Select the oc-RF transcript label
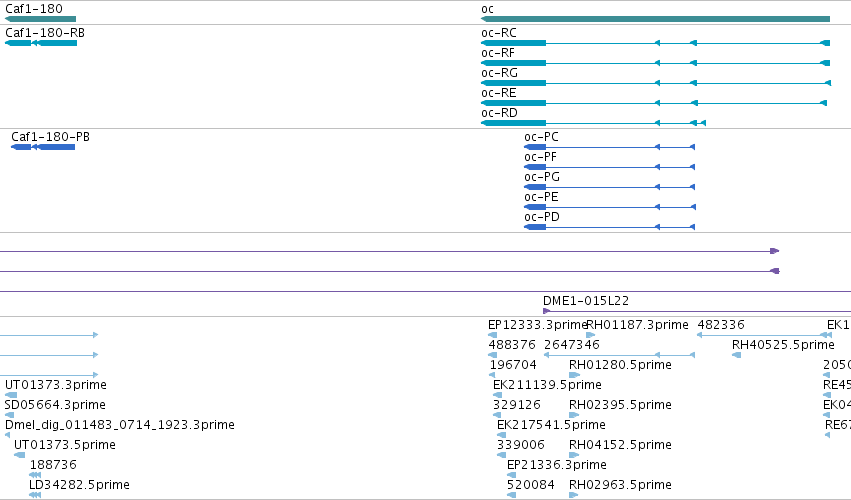This screenshot has height=500, width=851. pyautogui.click(x=498, y=53)
